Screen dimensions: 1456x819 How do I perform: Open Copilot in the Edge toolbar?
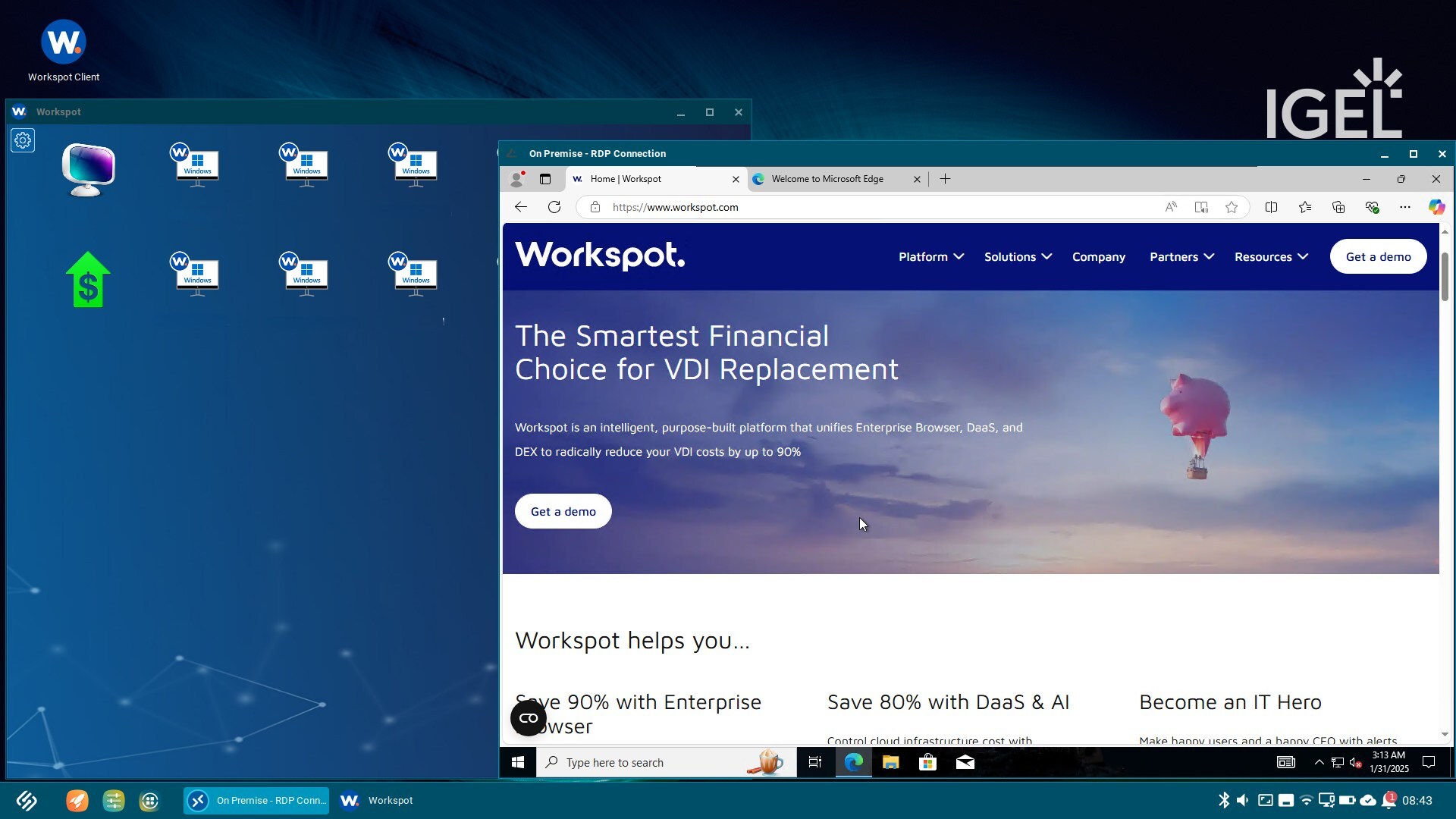click(1436, 206)
